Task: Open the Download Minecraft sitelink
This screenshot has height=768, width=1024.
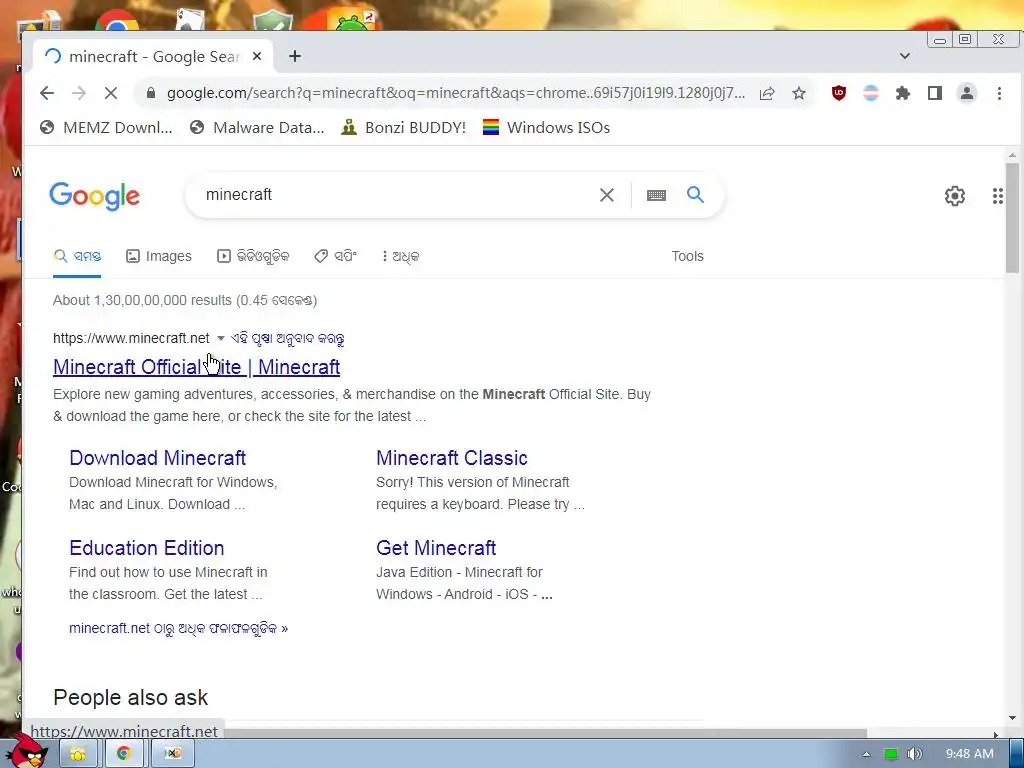Action: pos(157,458)
